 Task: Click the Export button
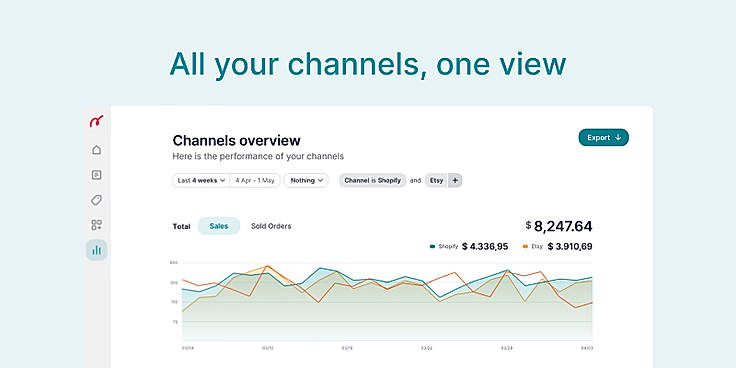(604, 138)
